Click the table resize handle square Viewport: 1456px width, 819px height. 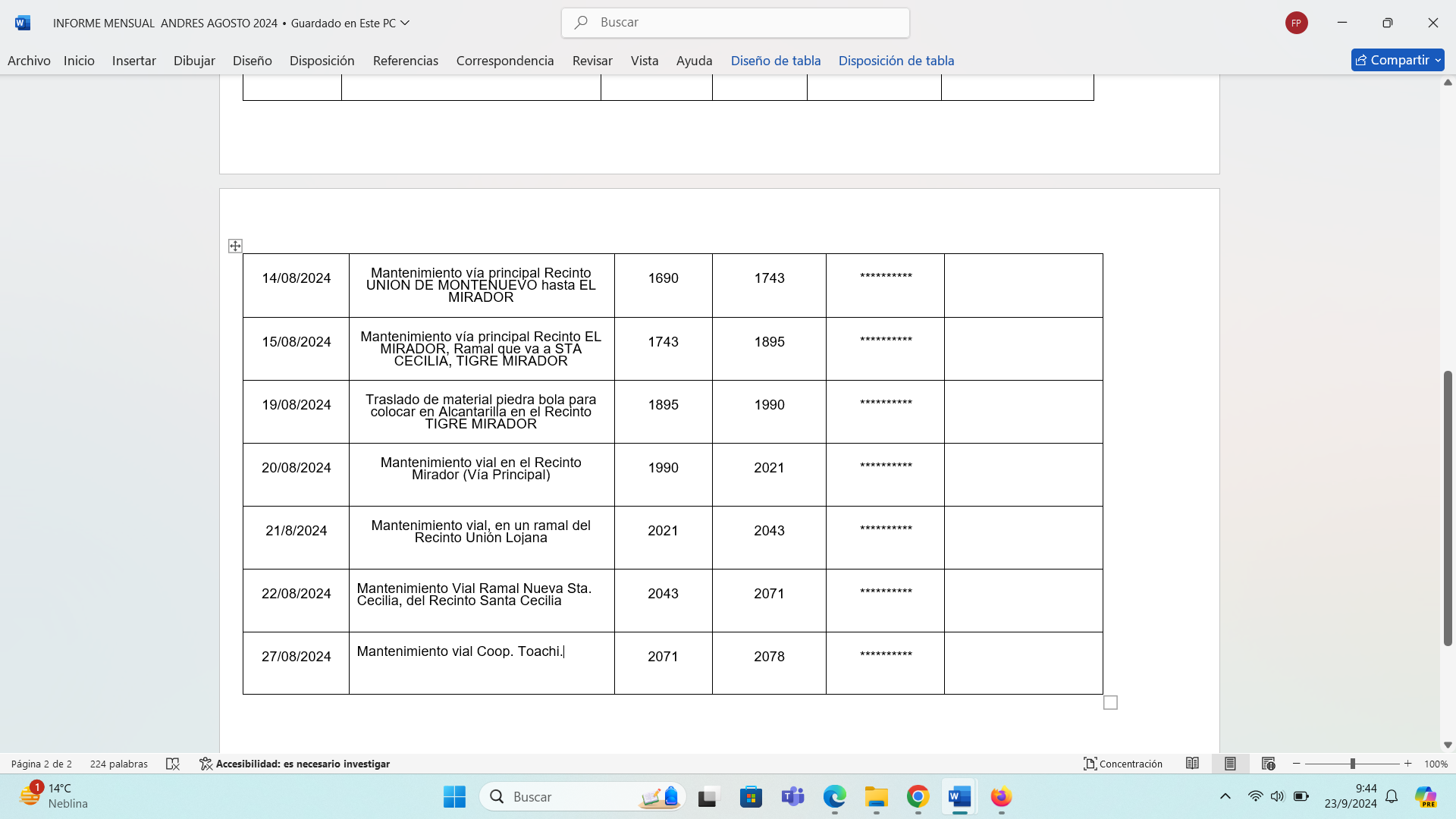pos(1110,703)
